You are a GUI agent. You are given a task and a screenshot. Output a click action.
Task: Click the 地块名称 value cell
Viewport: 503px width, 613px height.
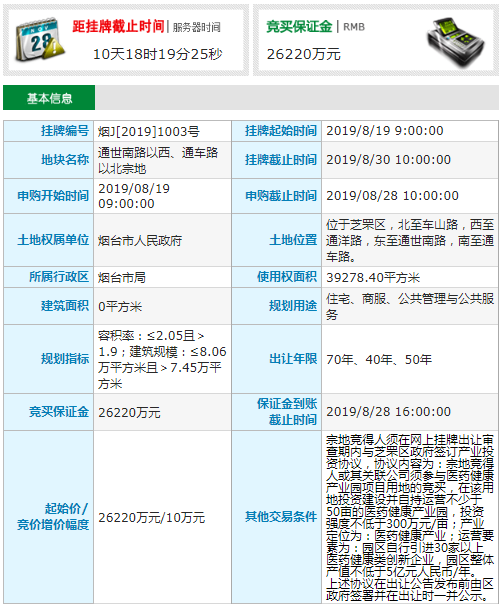click(x=163, y=160)
